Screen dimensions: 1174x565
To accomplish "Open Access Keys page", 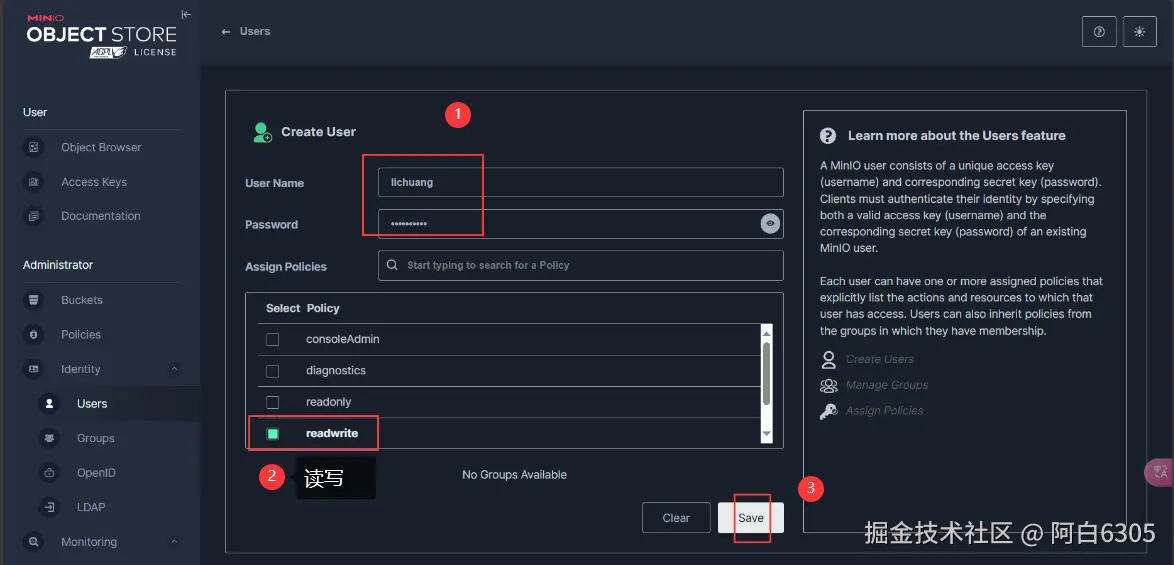I will pos(94,182).
